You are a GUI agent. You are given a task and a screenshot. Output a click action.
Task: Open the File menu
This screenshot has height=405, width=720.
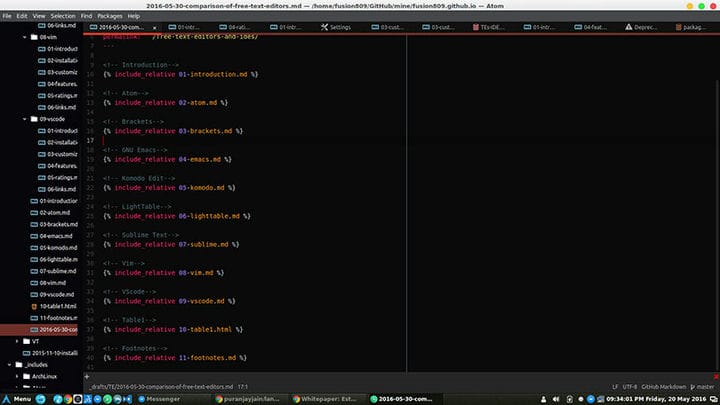7,16
